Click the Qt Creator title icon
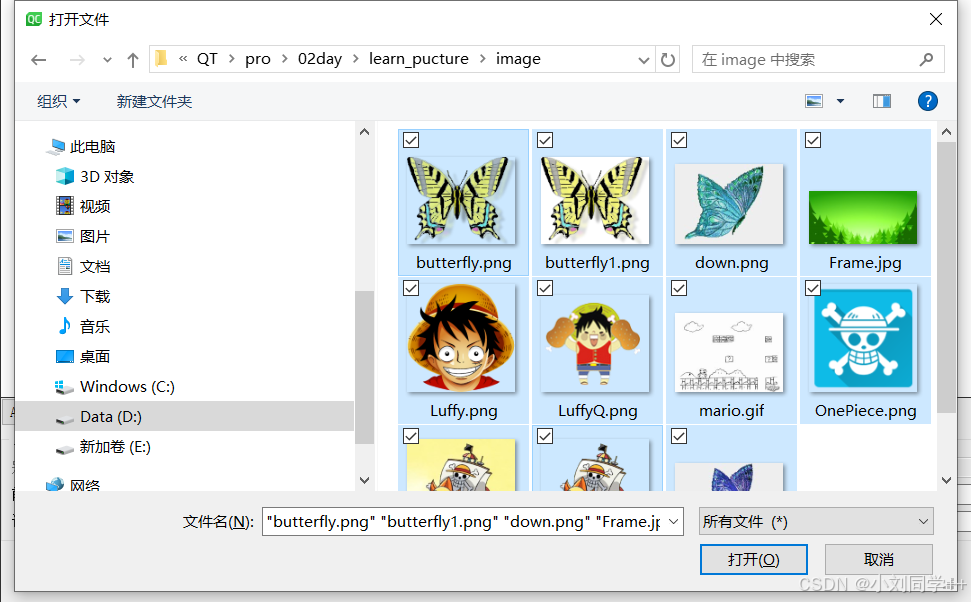The width and height of the screenshot is (971, 602). (x=33, y=19)
